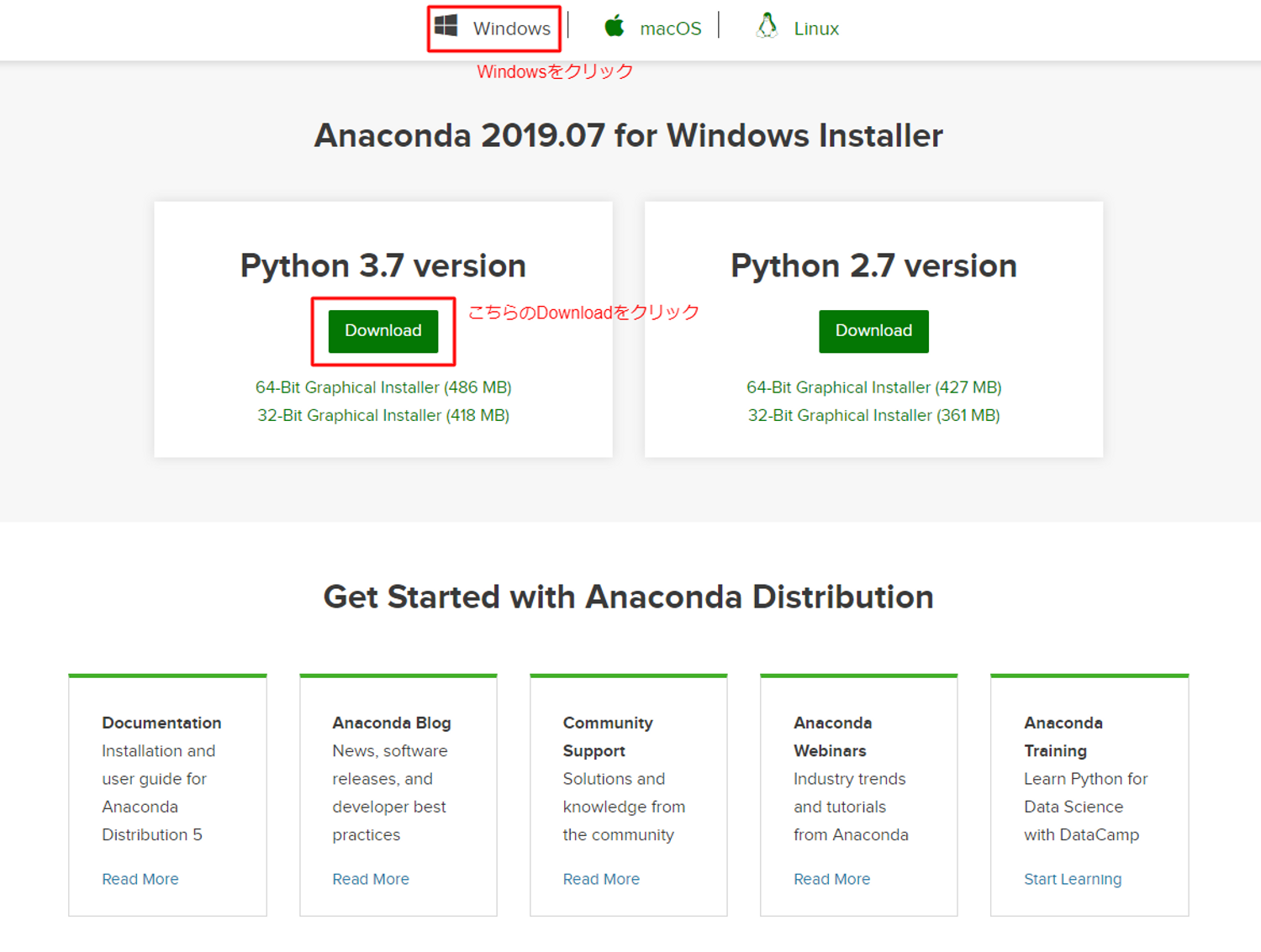Click the Documentation card title
1261x952 pixels.
161,723
